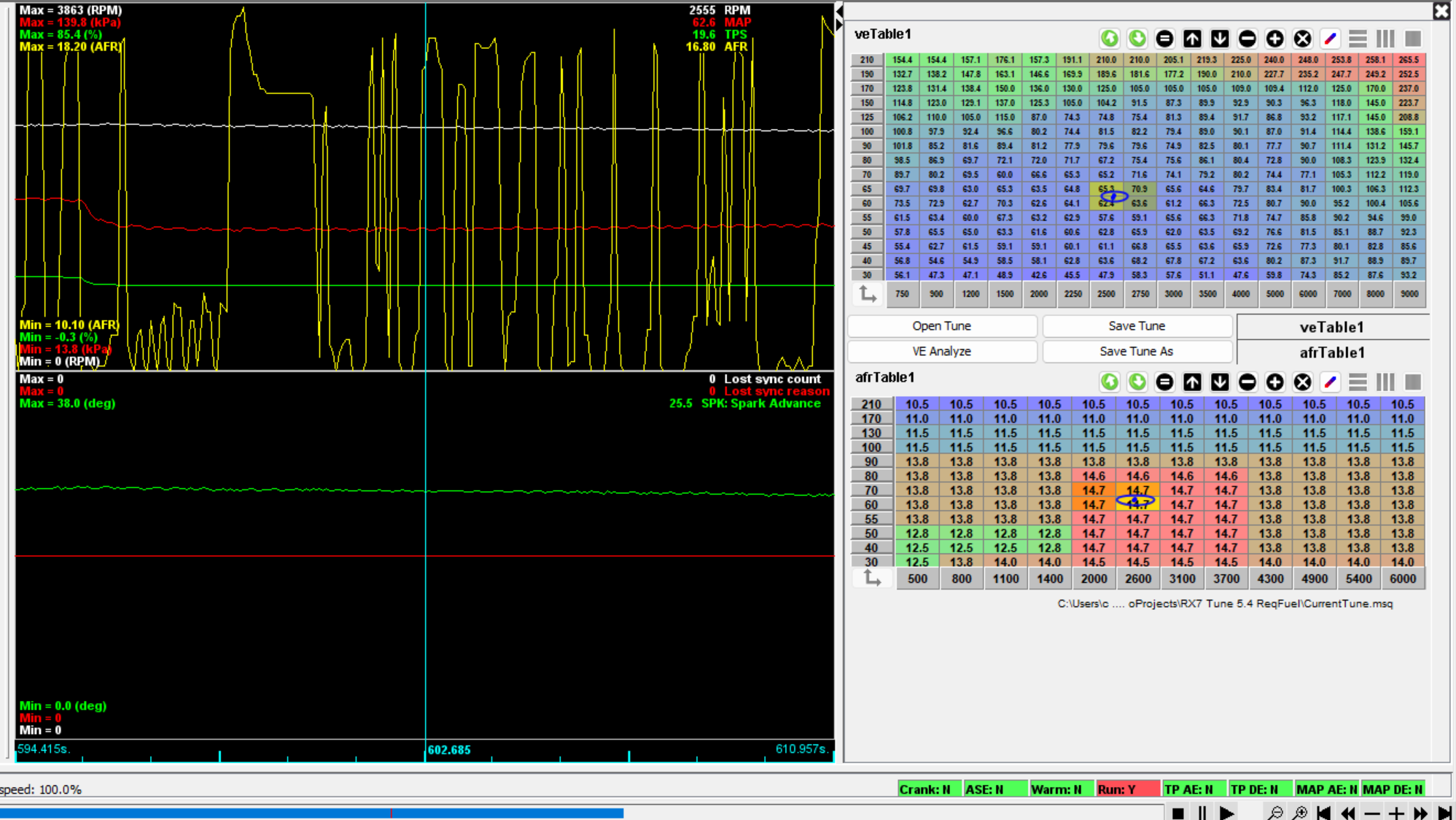1456x820 pixels.
Task: Click interpolate color-line icon in veTable1 toolbar
Action: [x=1330, y=39]
